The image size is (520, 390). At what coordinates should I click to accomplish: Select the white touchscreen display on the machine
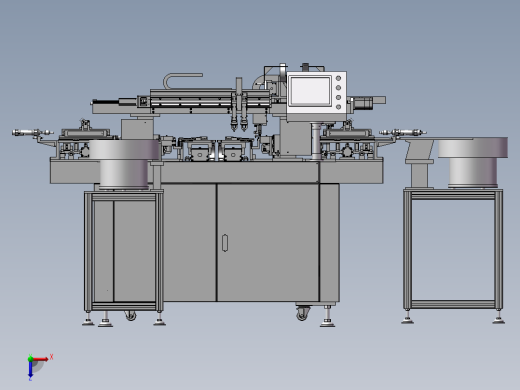tap(310, 91)
